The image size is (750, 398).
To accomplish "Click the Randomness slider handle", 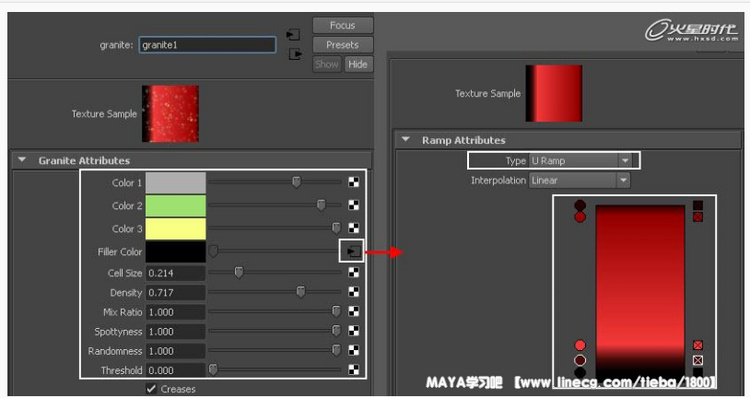I will (x=336, y=350).
